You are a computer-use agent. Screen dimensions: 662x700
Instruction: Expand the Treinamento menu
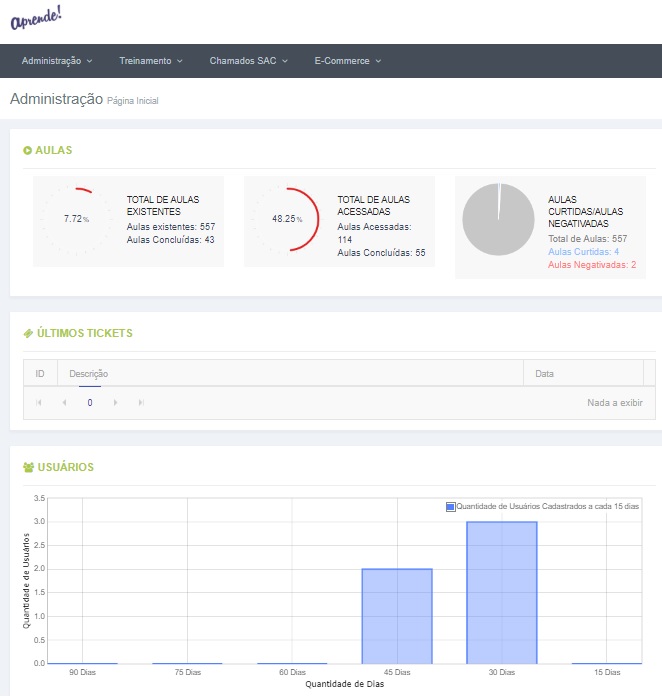[x=150, y=61]
